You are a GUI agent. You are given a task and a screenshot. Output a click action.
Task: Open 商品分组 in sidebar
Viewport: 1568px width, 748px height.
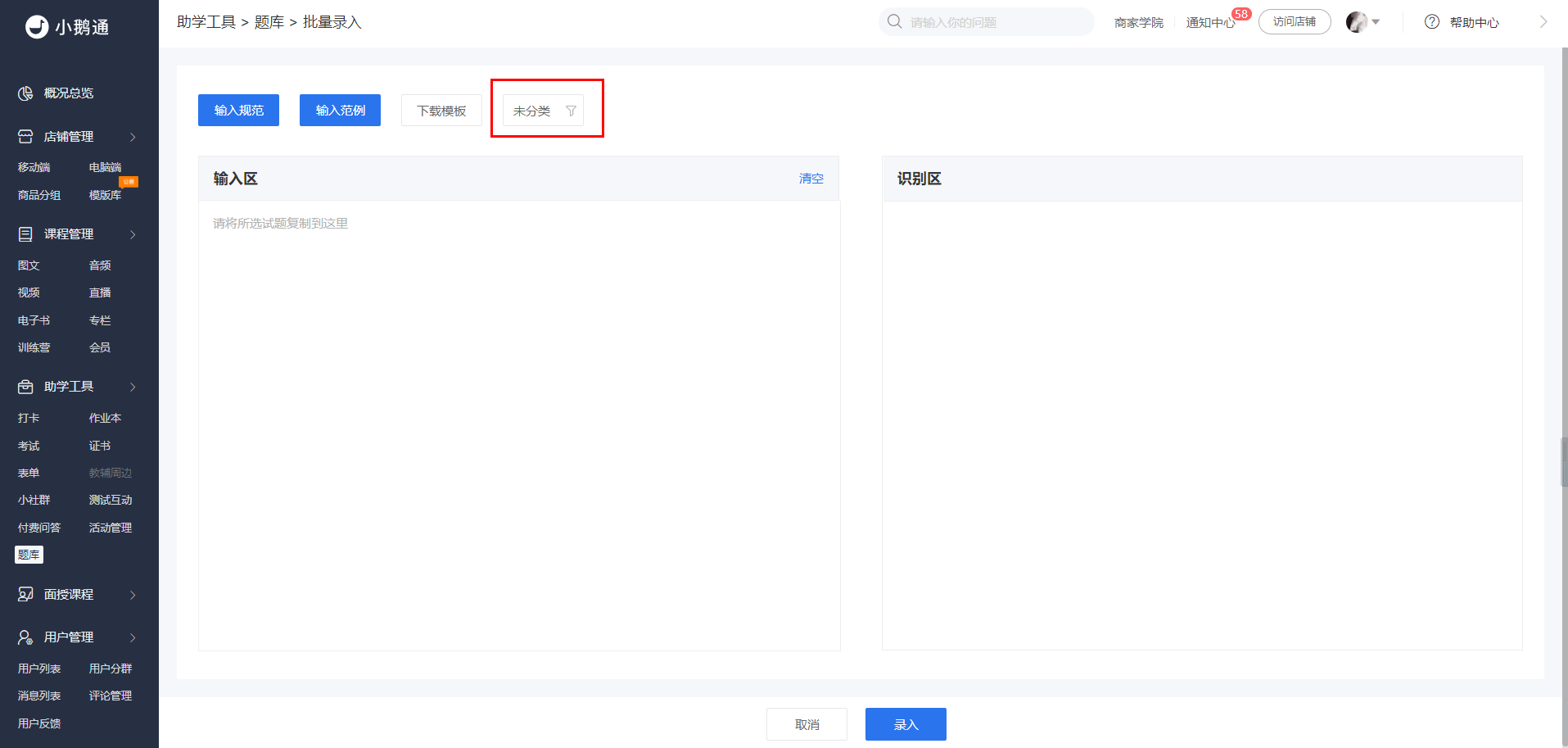pyautogui.click(x=39, y=195)
